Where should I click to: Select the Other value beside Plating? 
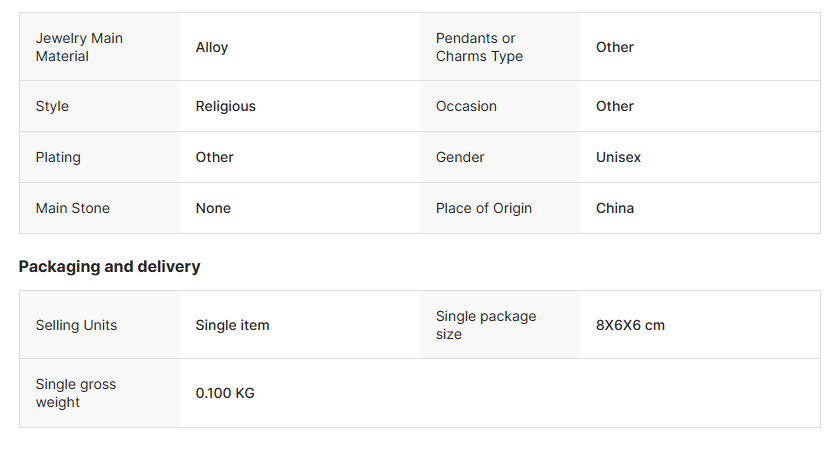click(x=214, y=157)
